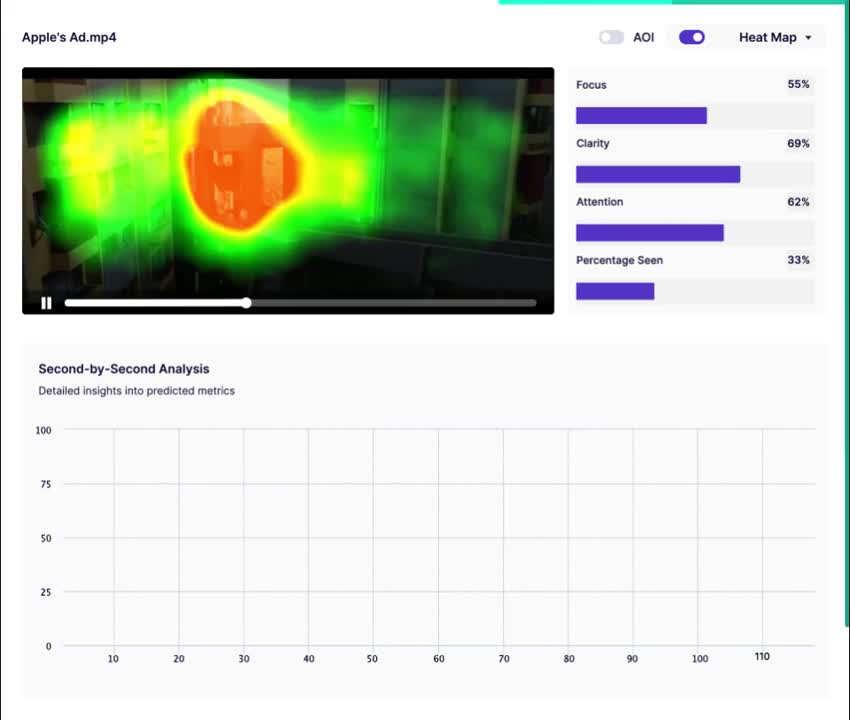Viewport: 850px width, 720px height.
Task: Click the x-axis 60 tick label
Action: (x=439, y=659)
